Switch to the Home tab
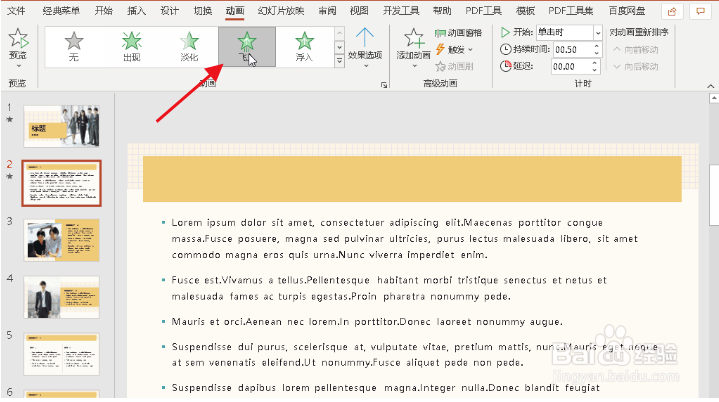 click(x=103, y=11)
